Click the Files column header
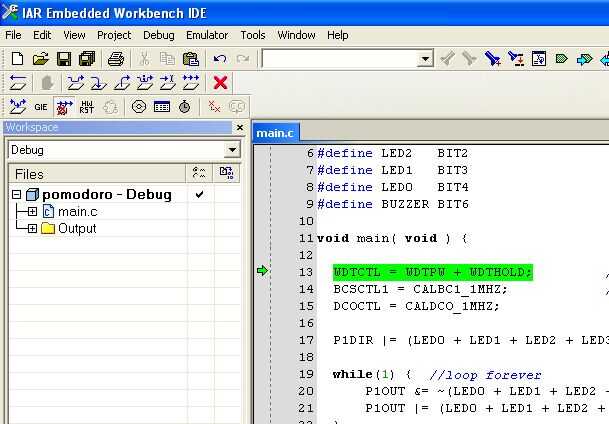The width and height of the screenshot is (609, 424). pos(97,174)
